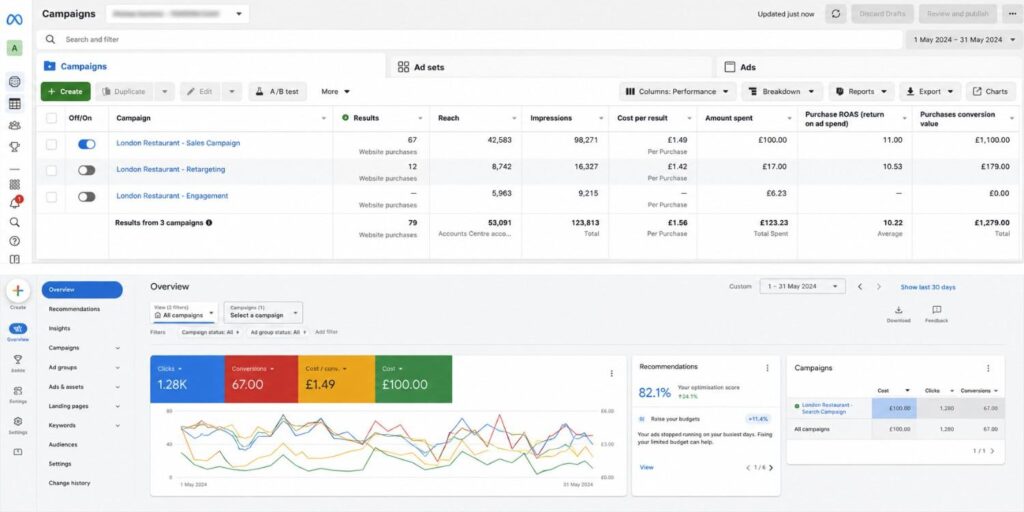The image size is (1024, 512).
Task: Select Recommendations in Google Ads side menu
Action: click(74, 309)
